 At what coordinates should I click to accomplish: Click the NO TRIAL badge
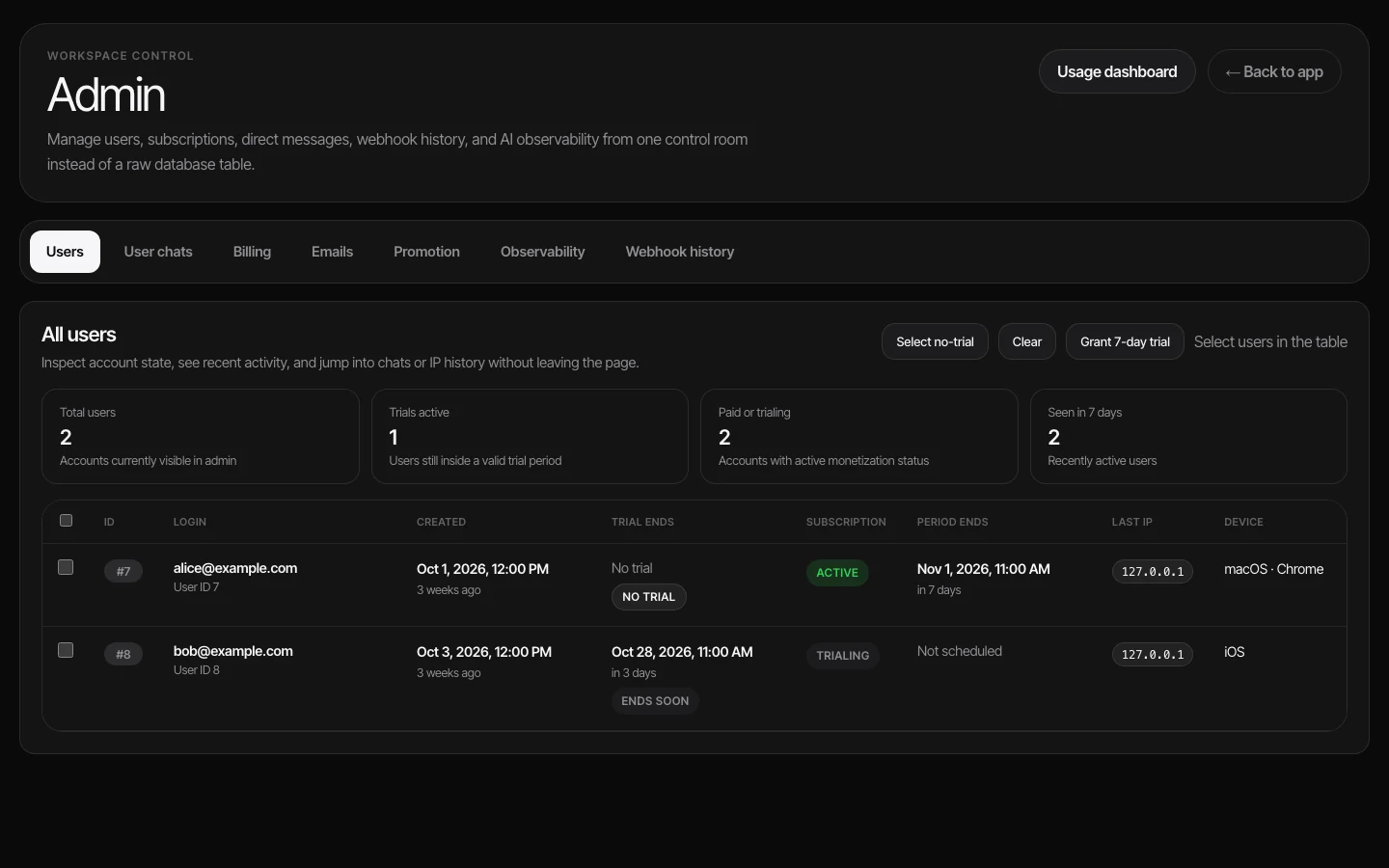[x=648, y=597]
